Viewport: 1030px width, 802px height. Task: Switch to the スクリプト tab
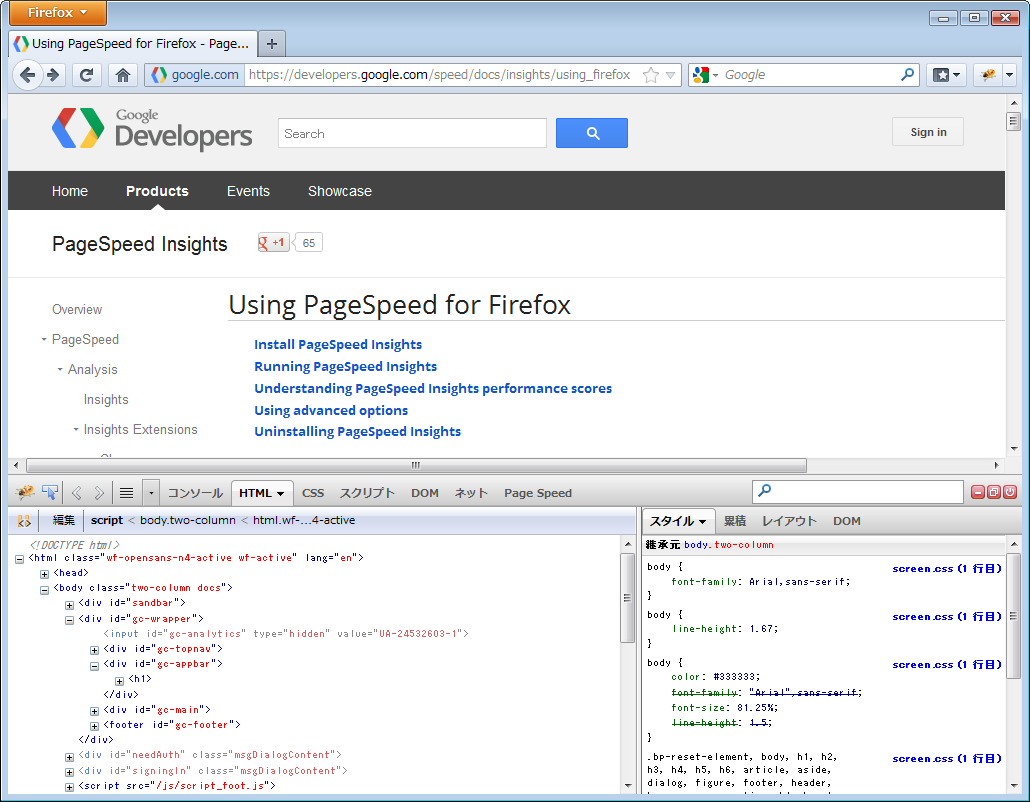(x=367, y=493)
